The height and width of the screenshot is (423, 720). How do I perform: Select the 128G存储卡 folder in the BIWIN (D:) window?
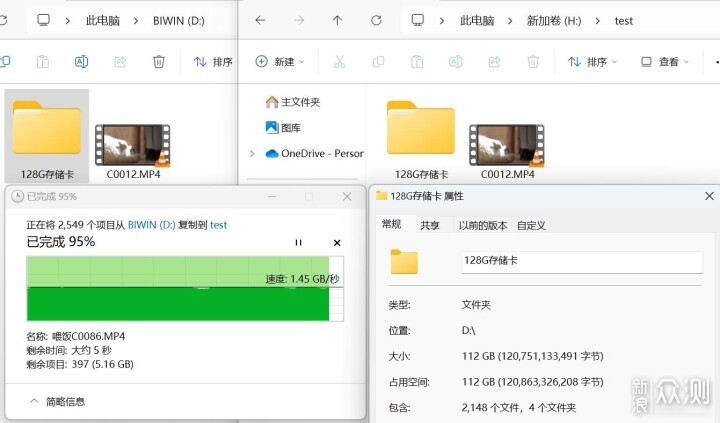coord(47,137)
